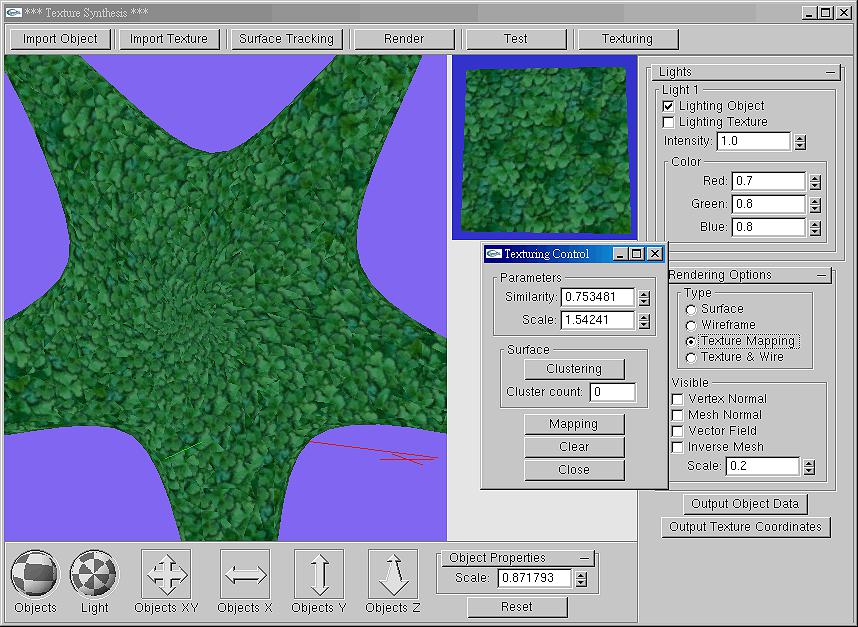Disable the Lighting Object checkbox
This screenshot has height=627, width=858.
click(669, 106)
